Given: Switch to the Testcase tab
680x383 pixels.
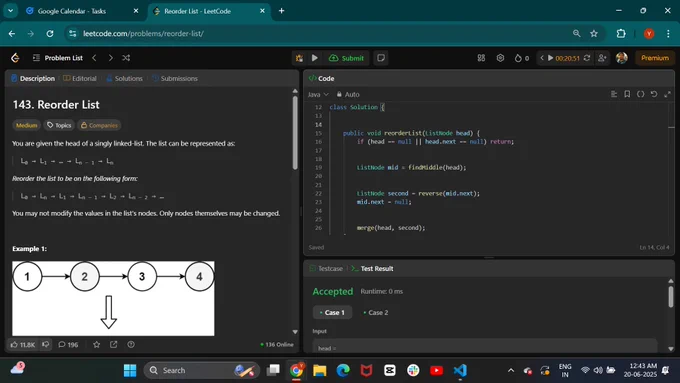Looking at the screenshot, I should click(x=326, y=268).
